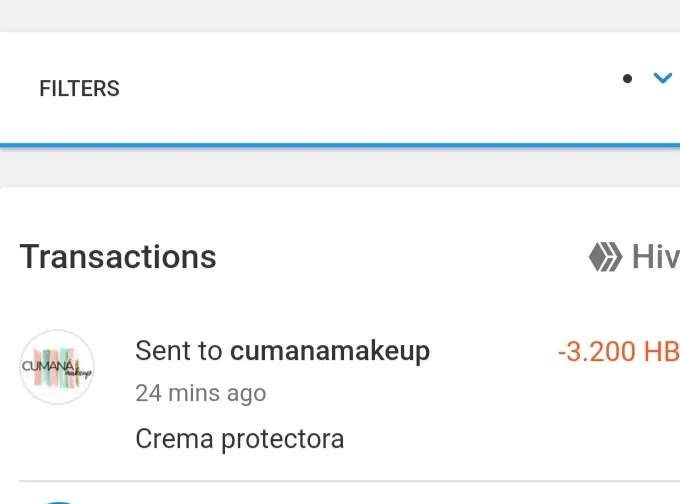Image resolution: width=680 pixels, height=504 pixels.
Task: Expand the Filters panel with the blue chevron
Action: pos(663,79)
